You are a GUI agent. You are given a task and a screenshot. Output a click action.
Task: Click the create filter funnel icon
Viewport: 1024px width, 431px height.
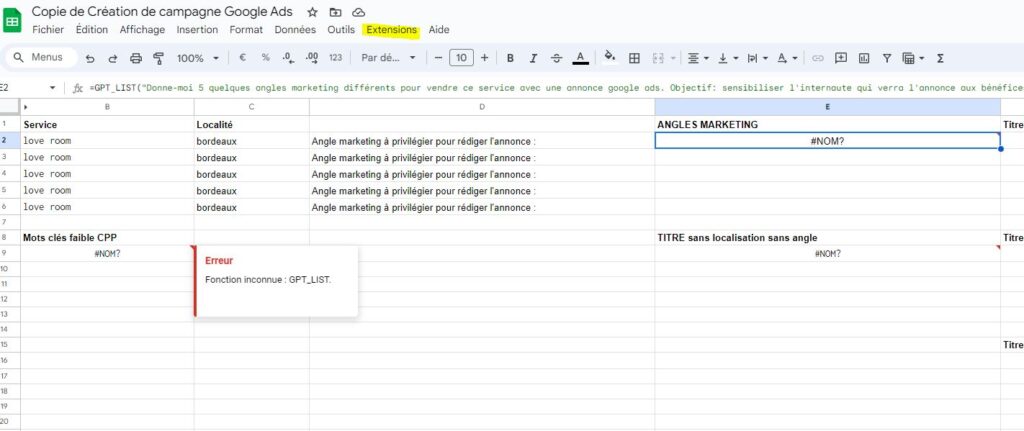(x=886, y=58)
